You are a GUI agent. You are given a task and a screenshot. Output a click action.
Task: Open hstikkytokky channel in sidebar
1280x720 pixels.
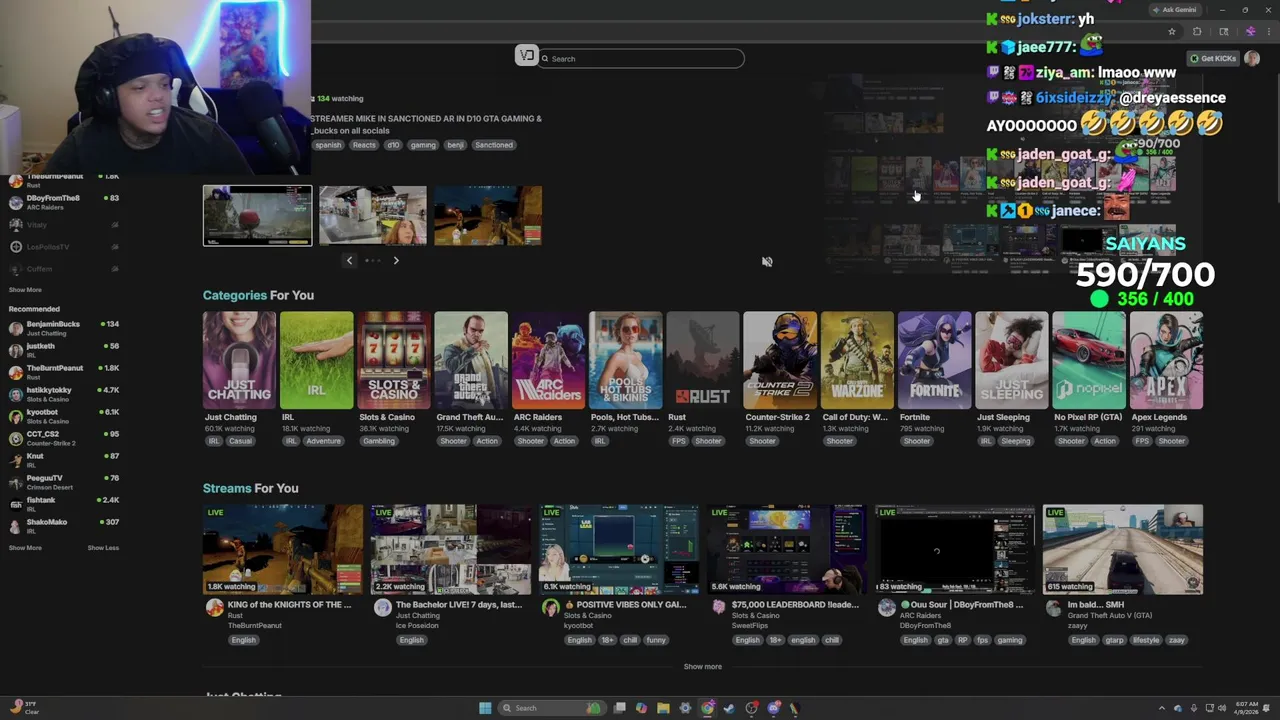pos(64,394)
